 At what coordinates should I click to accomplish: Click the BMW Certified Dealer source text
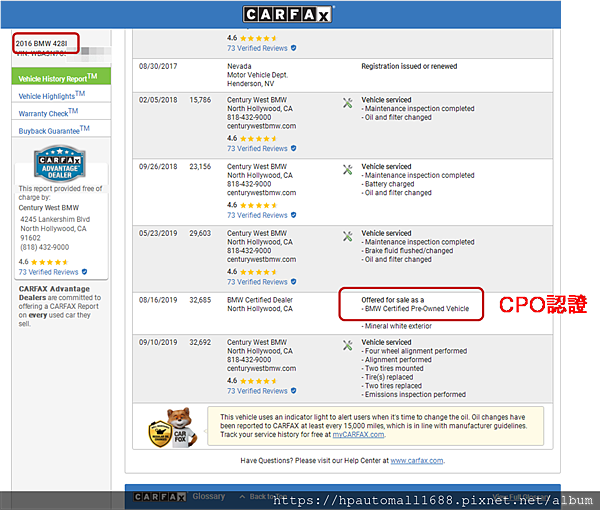[260, 300]
